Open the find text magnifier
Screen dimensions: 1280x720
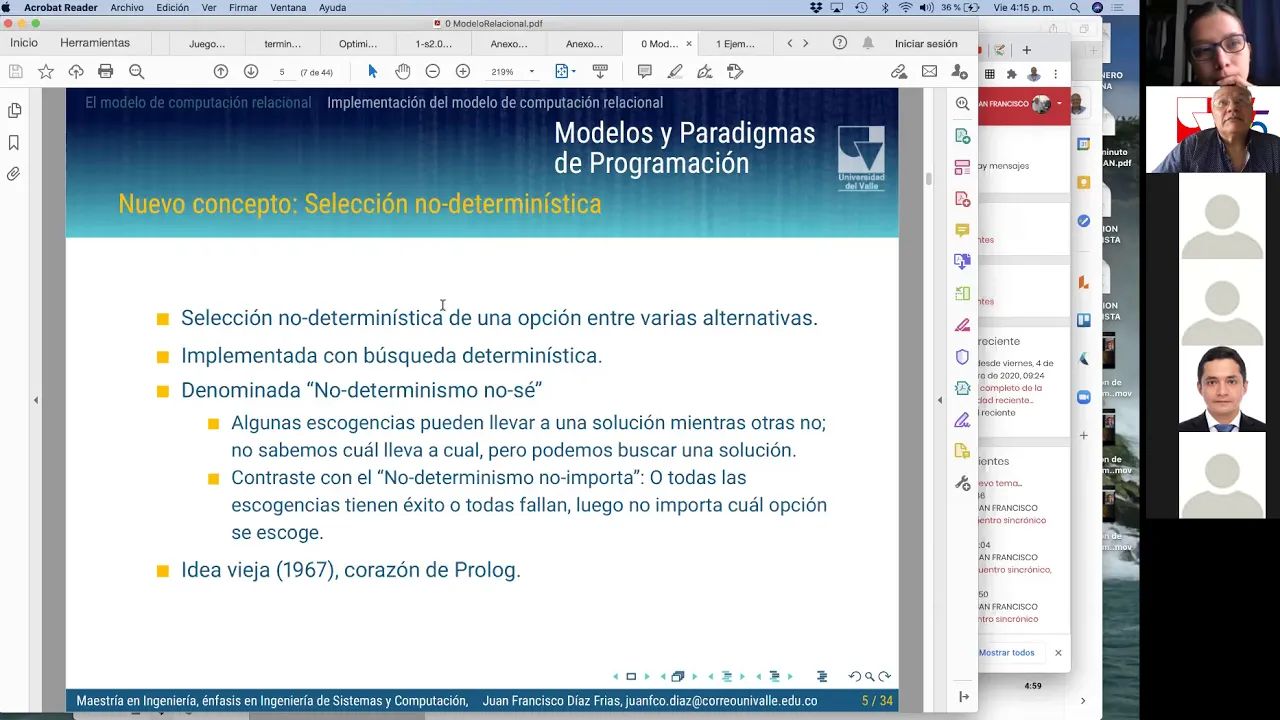click(x=137, y=71)
